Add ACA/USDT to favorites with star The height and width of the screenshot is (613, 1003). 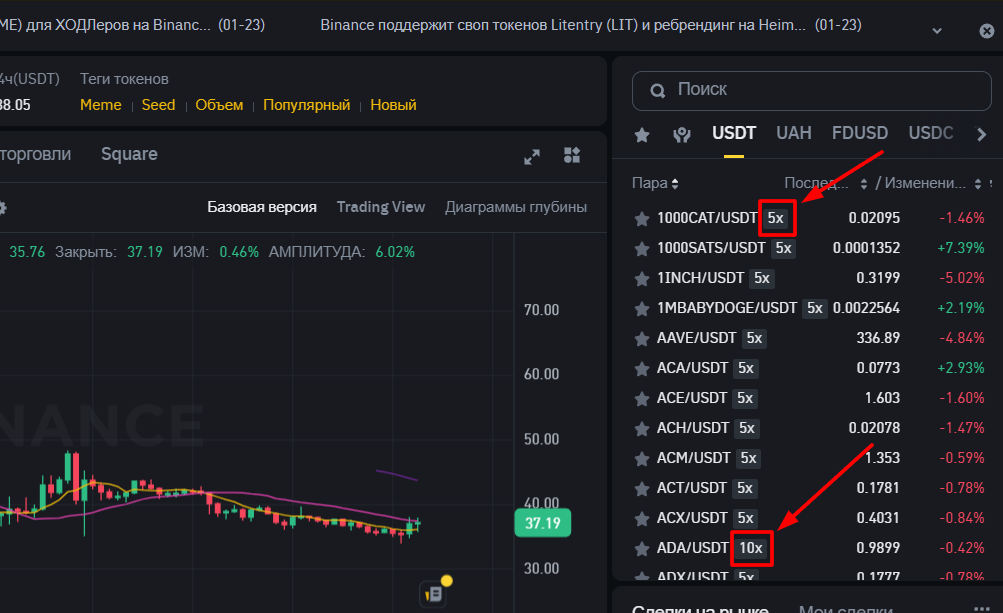(642, 369)
